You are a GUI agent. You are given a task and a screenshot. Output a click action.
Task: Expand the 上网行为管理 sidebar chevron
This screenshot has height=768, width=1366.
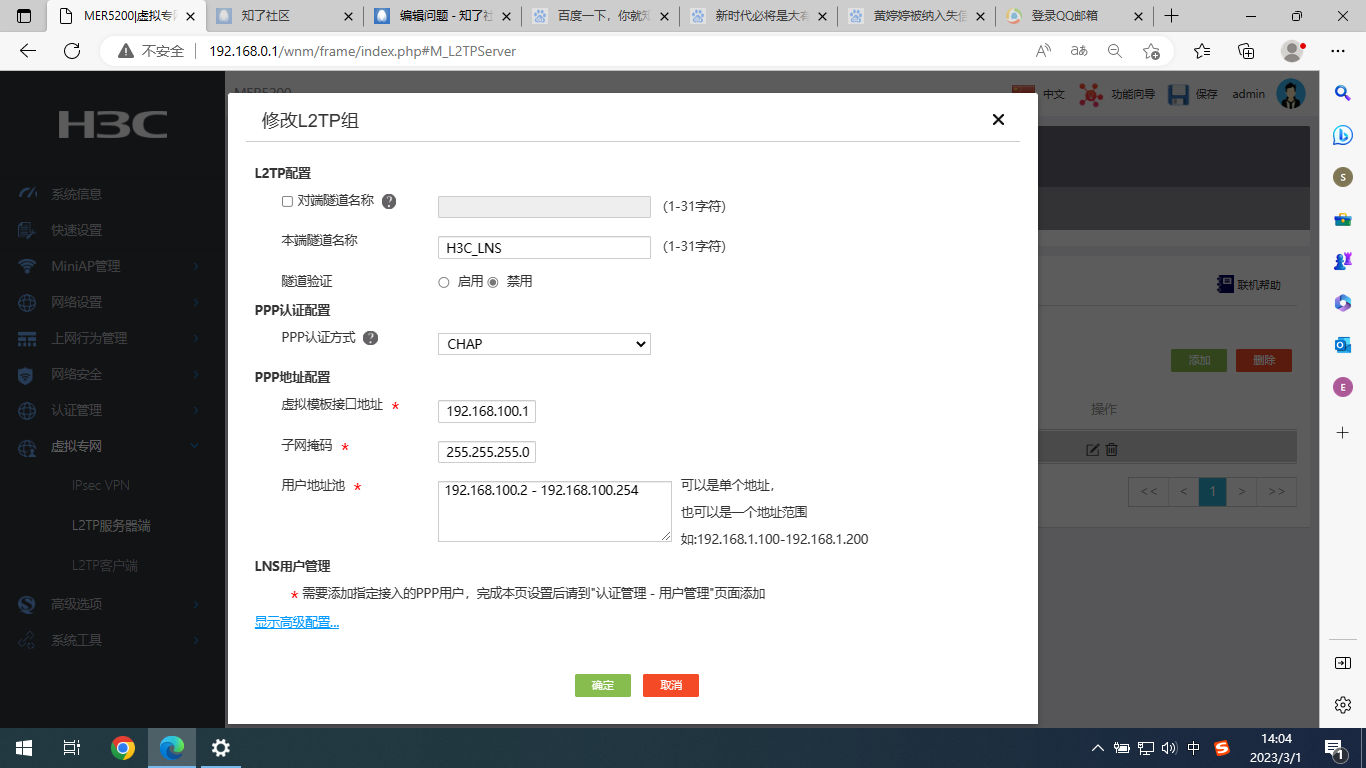[x=196, y=338]
